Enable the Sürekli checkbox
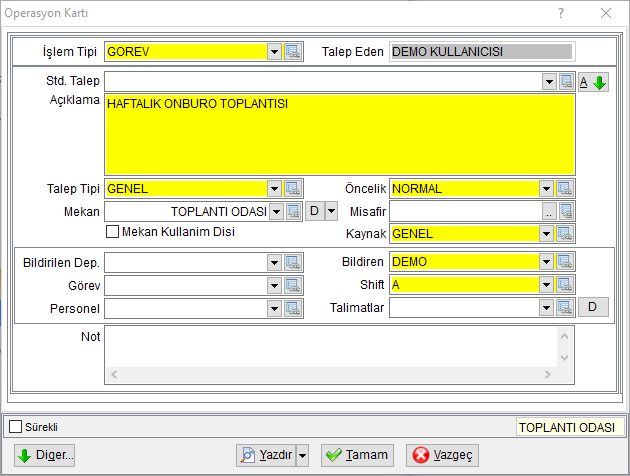 point(15,427)
